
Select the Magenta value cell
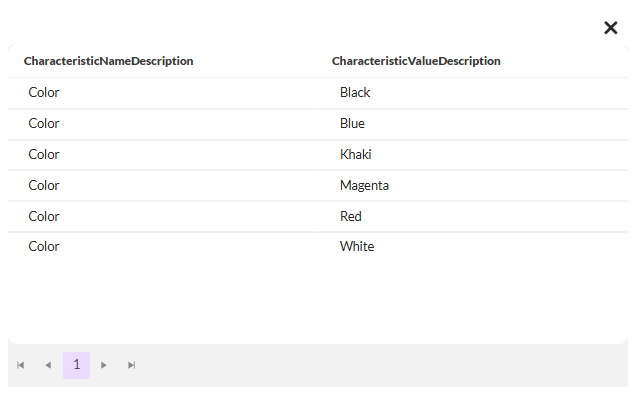coord(364,186)
